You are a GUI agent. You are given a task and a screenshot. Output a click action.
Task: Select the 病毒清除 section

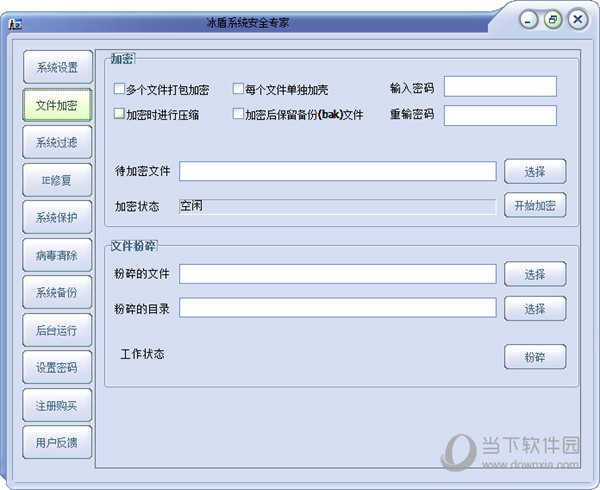pyautogui.click(x=57, y=255)
